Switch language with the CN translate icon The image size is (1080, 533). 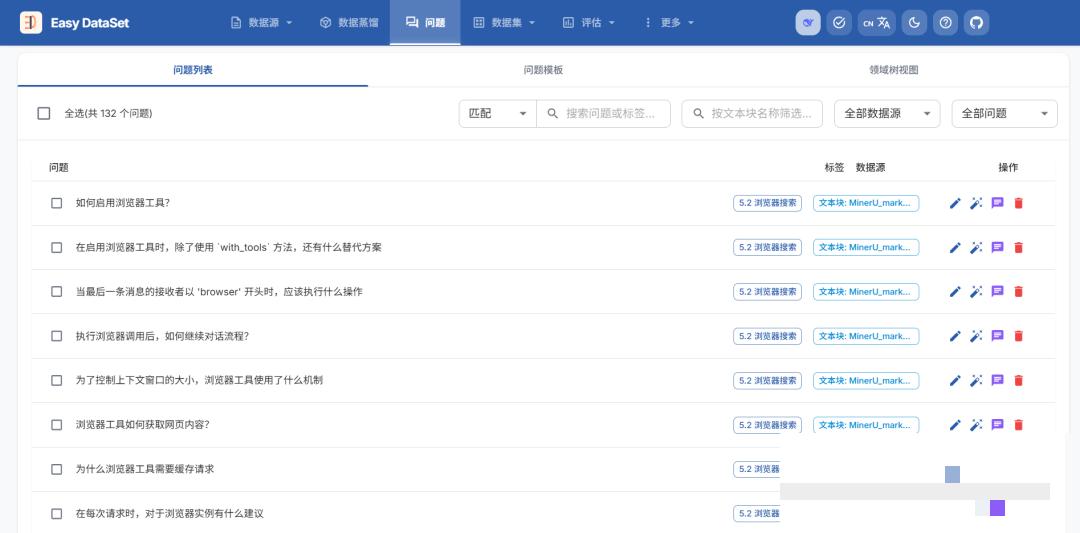877,23
